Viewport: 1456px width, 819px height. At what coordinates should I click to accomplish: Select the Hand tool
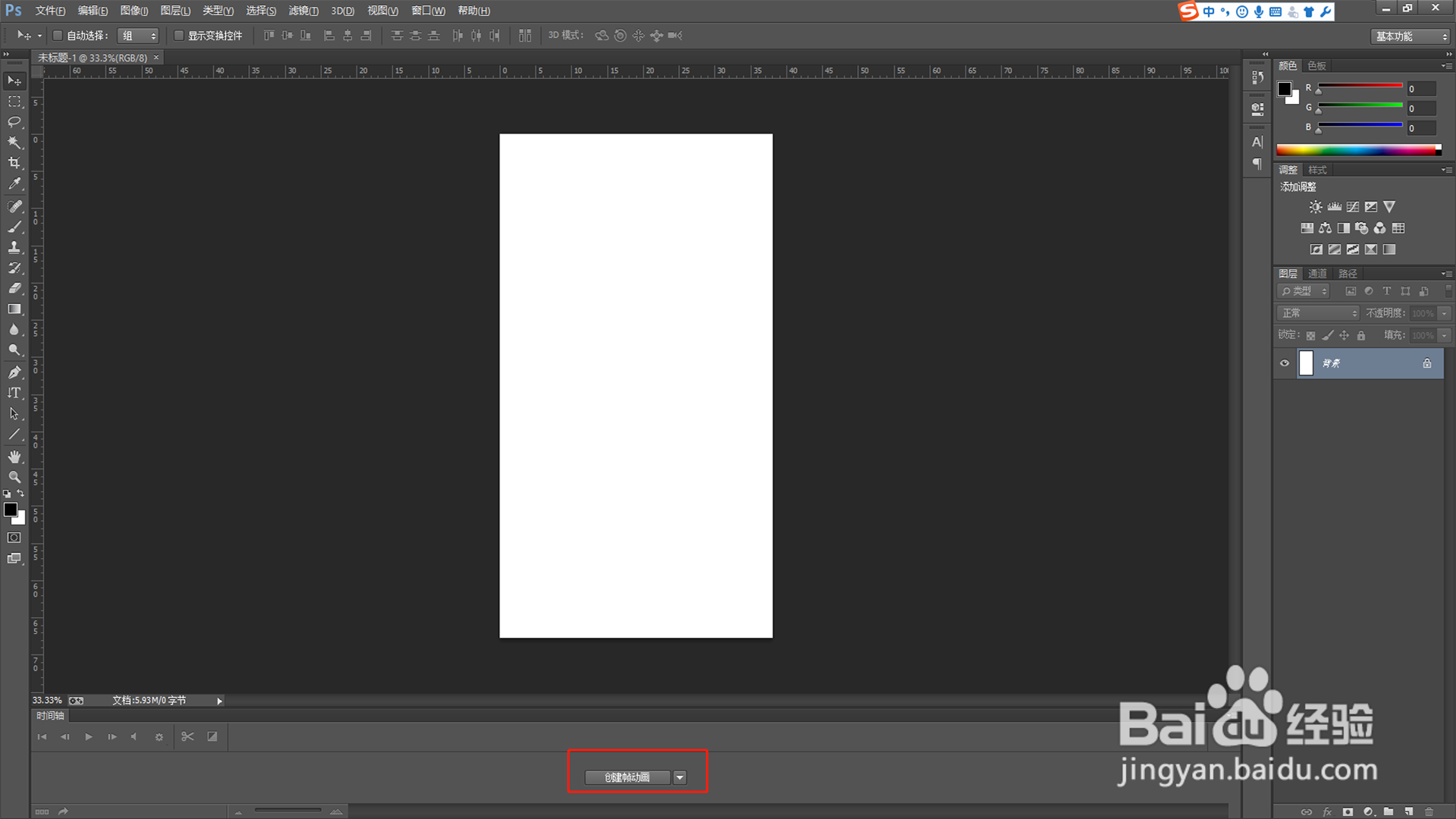click(x=14, y=457)
